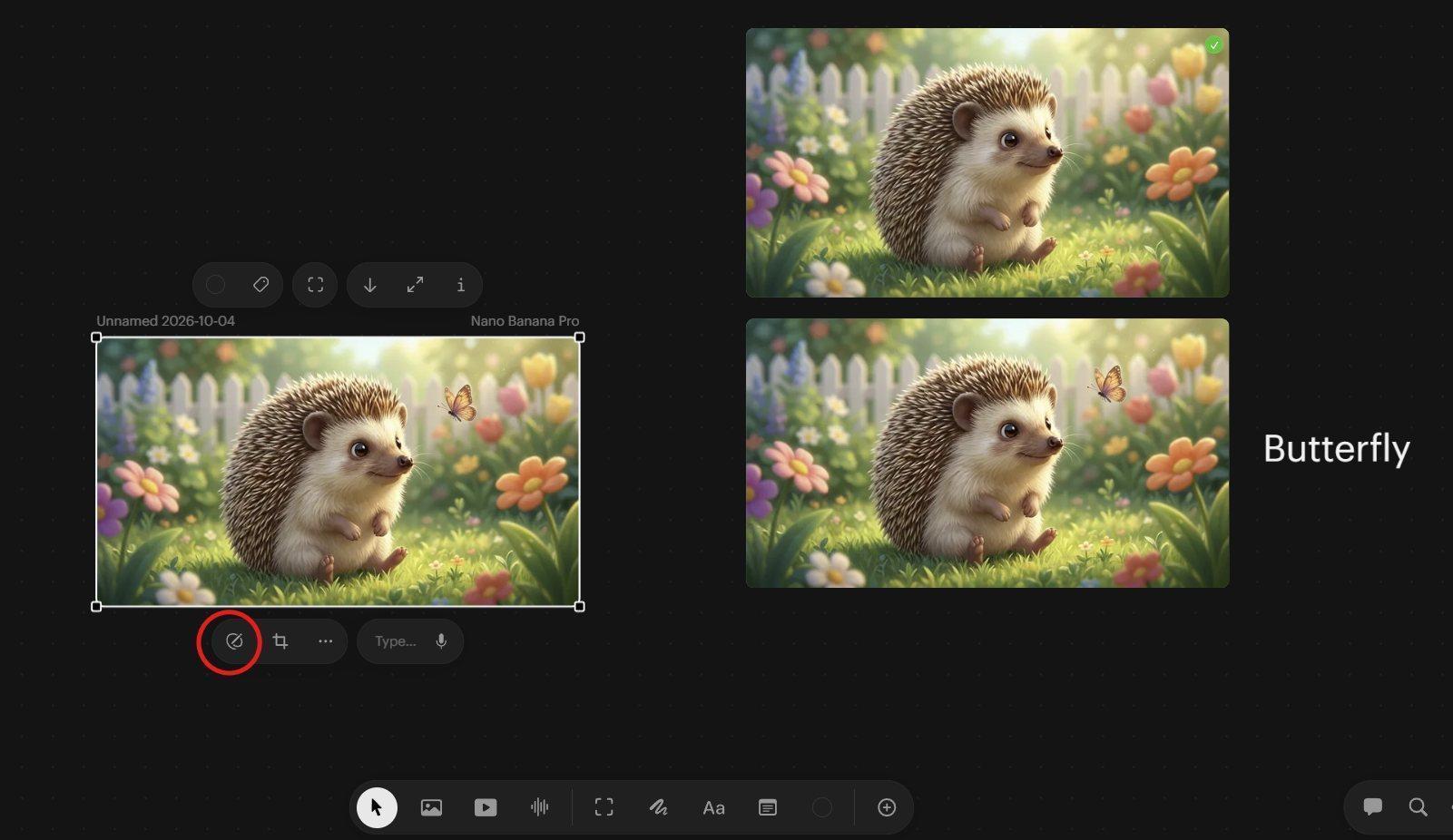The height and width of the screenshot is (840, 1453).
Task: Click the plus circle add button
Action: 887,807
